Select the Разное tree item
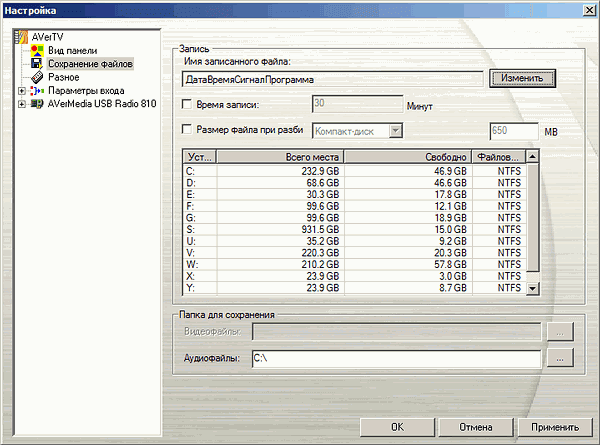 (x=64, y=77)
